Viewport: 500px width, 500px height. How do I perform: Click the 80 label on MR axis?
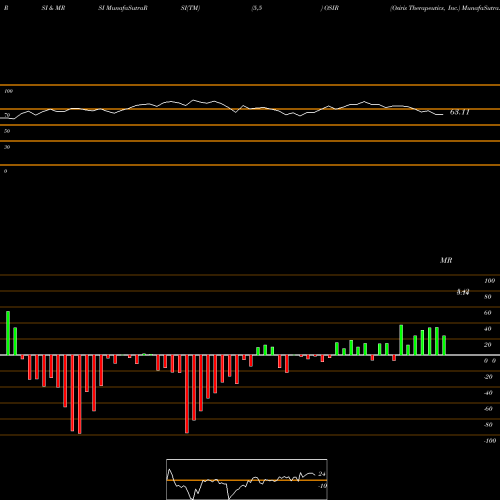click(x=488, y=297)
